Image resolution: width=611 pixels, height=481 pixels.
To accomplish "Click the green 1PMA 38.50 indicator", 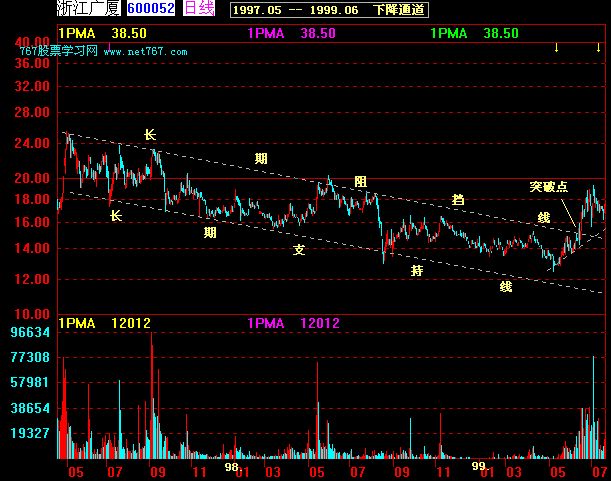I will click(x=474, y=34).
